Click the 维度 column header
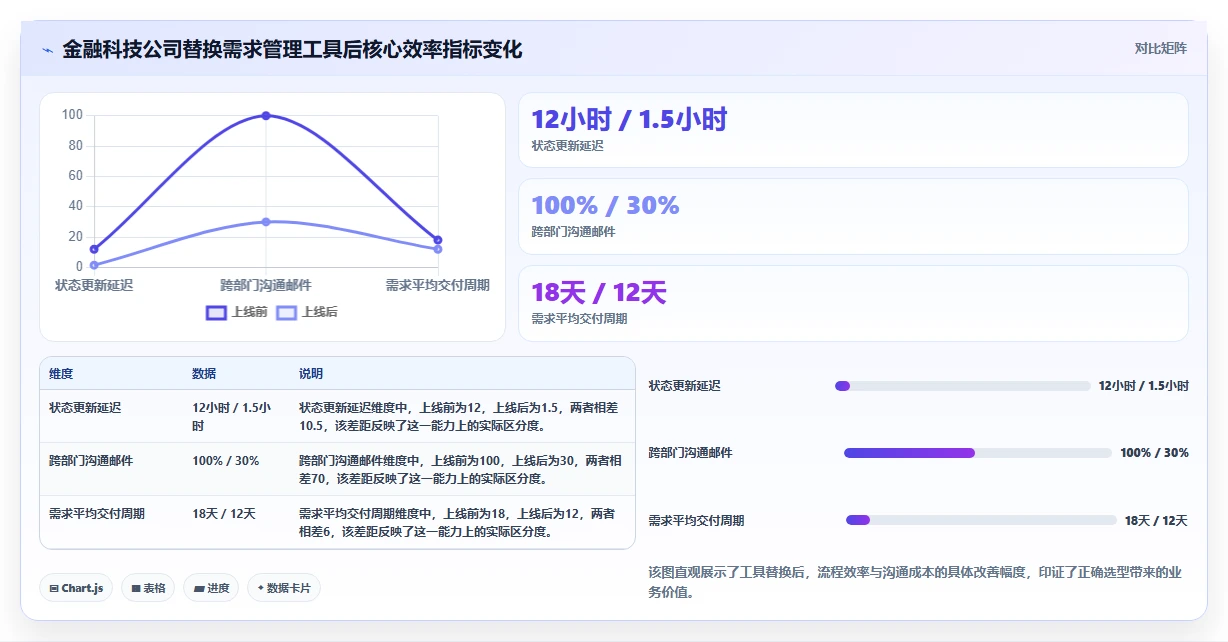The height and width of the screenshot is (642, 1228). 61,374
